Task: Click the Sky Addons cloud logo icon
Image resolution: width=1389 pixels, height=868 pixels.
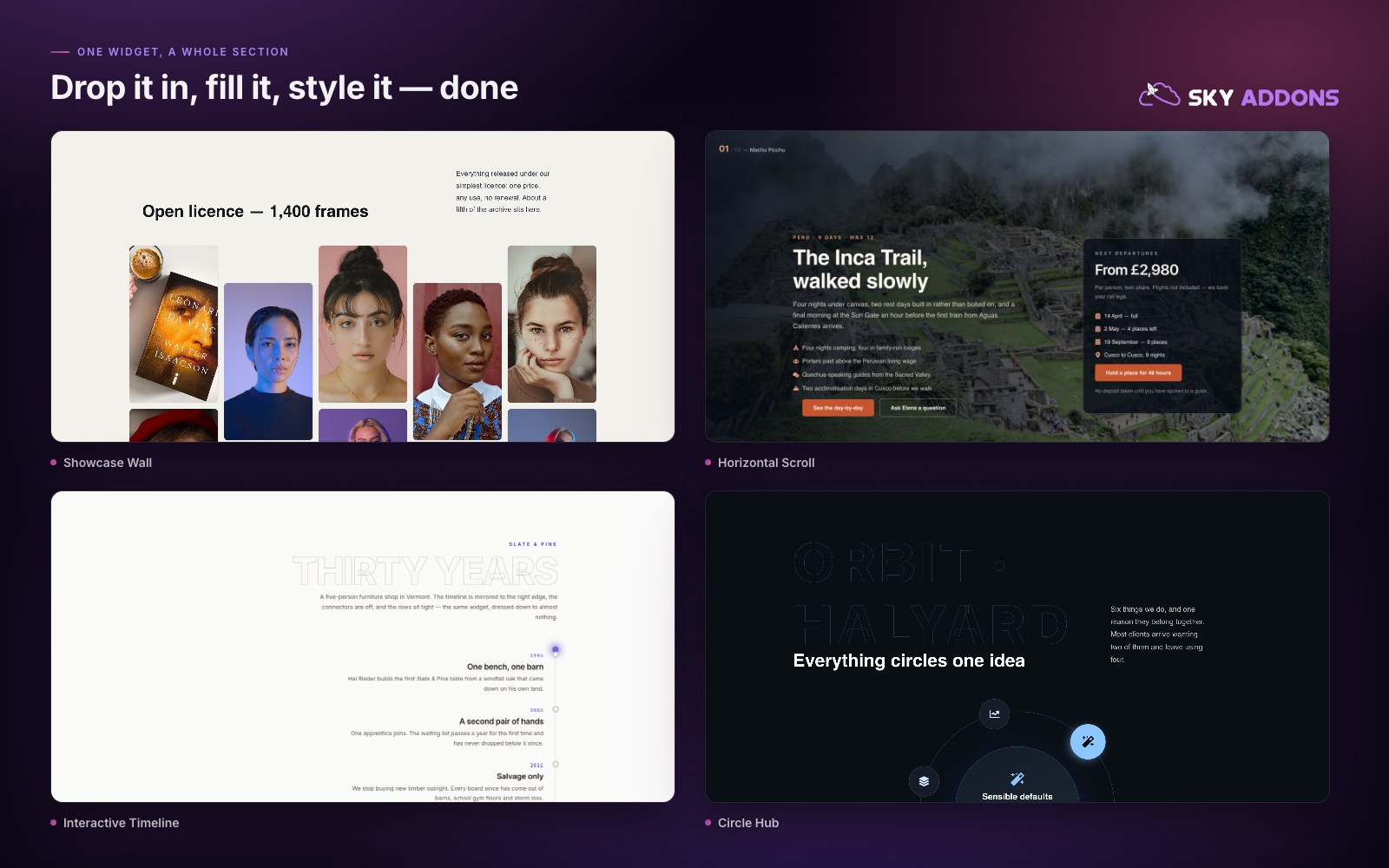Action: [1159, 95]
